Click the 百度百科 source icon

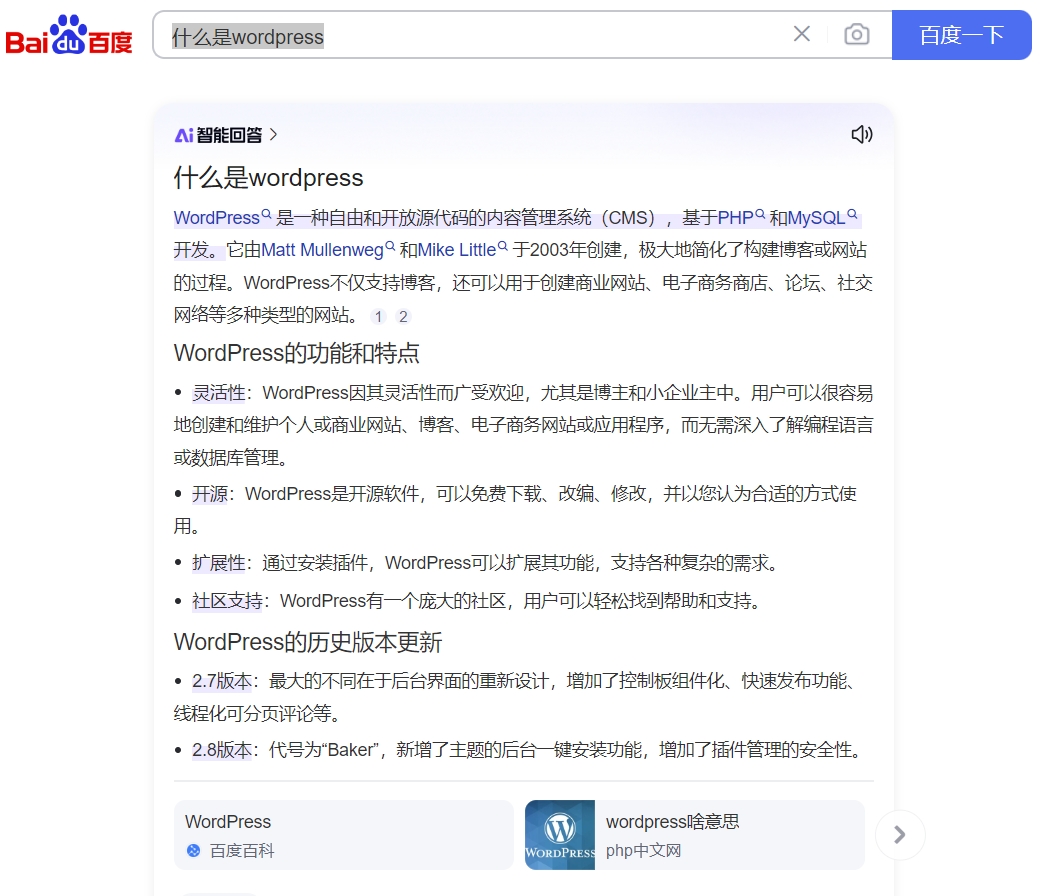click(193, 851)
